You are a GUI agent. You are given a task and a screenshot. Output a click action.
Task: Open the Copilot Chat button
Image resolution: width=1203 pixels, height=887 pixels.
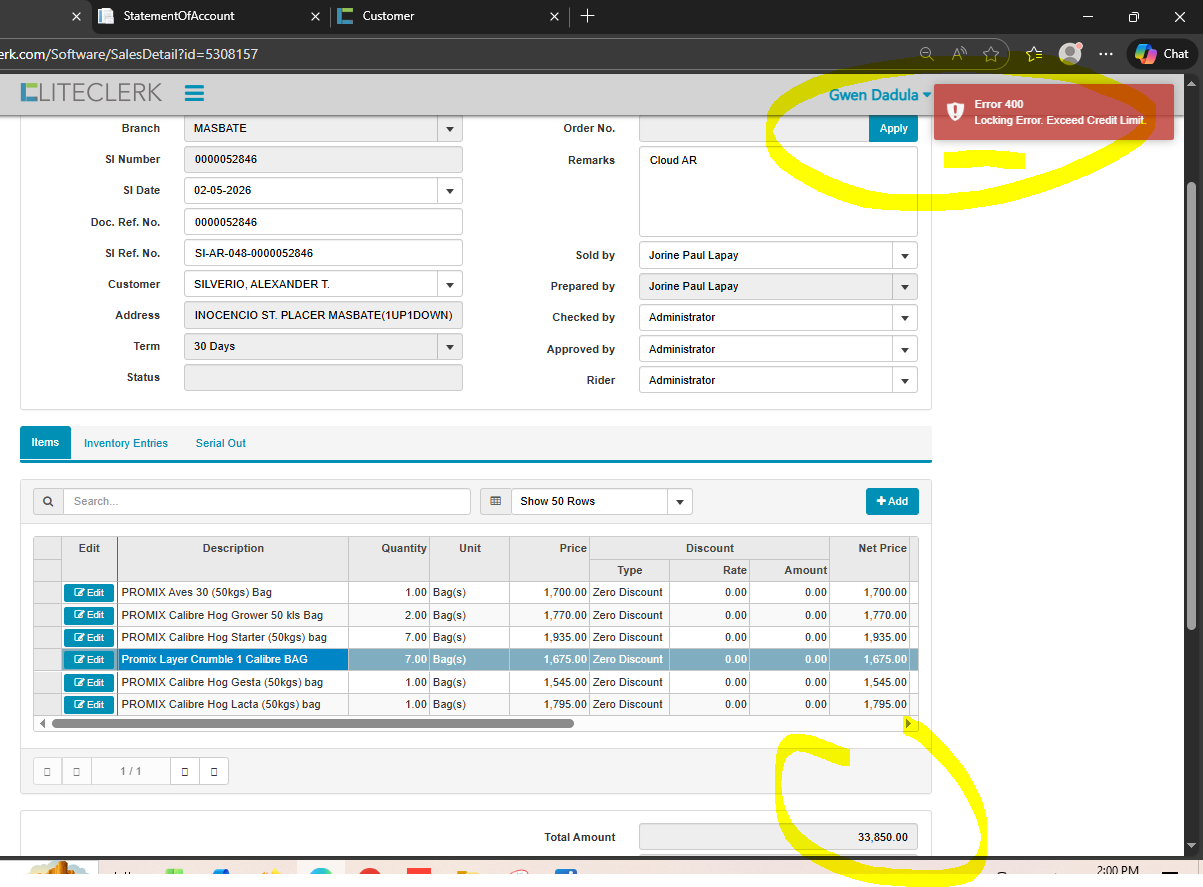1162,54
